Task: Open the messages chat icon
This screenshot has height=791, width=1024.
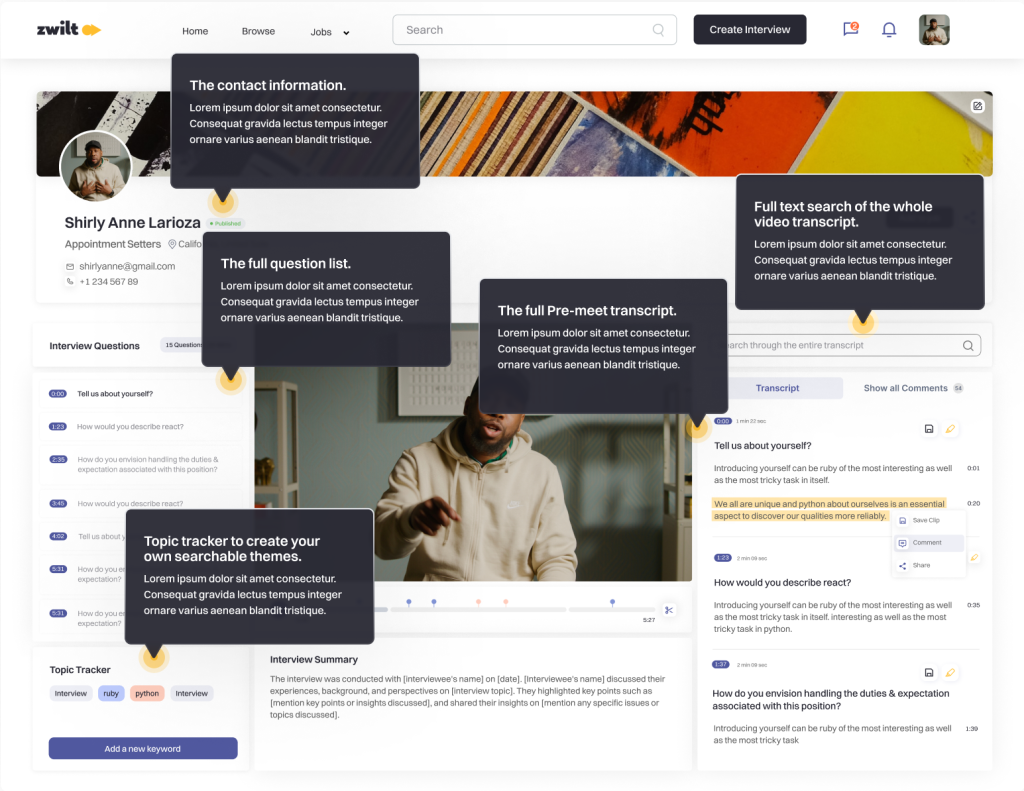Action: [850, 29]
